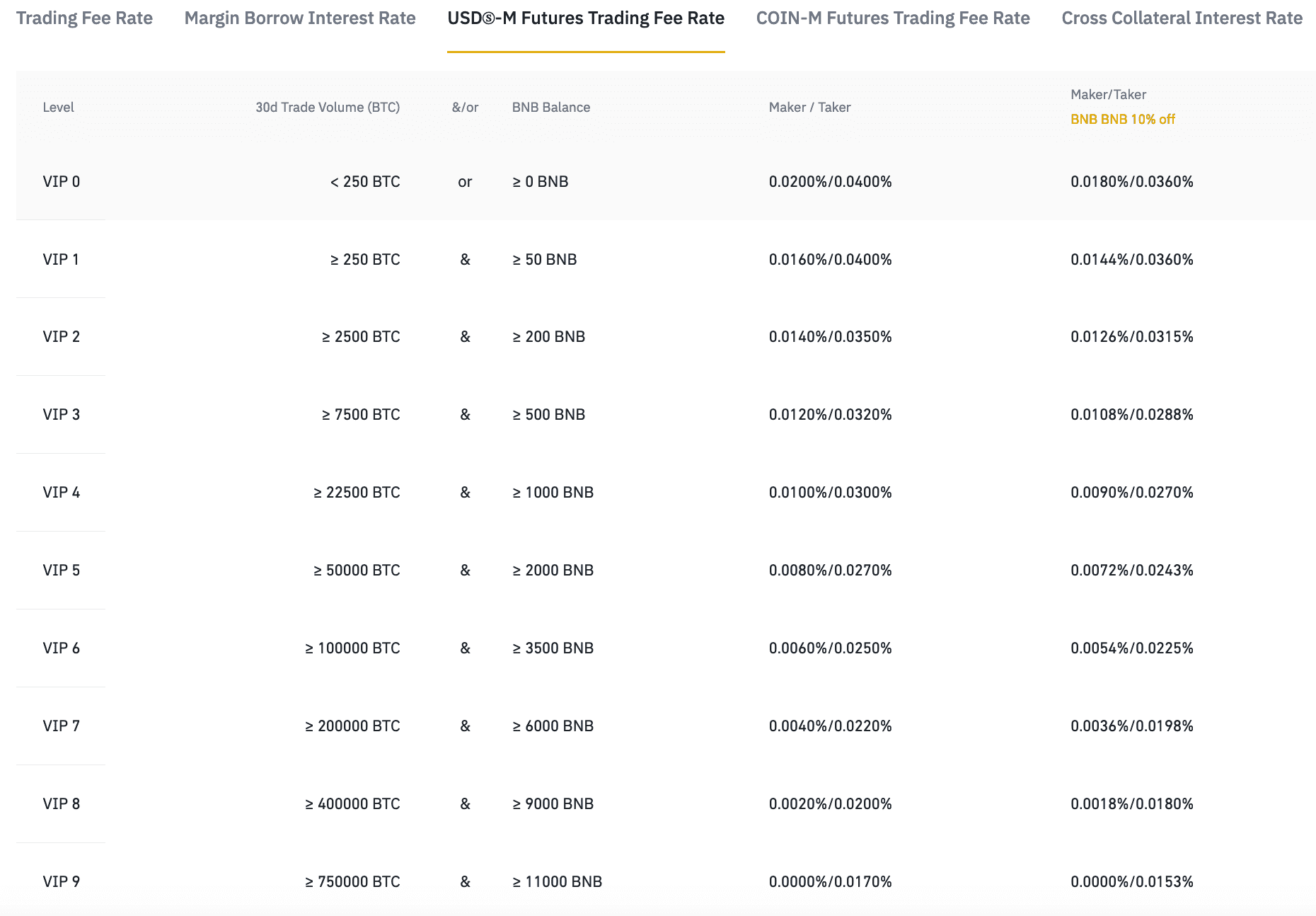This screenshot has height=916, width=1316.
Task: Click the 0.0100%/0.0300% maker/taker fee
Action: click(830, 493)
